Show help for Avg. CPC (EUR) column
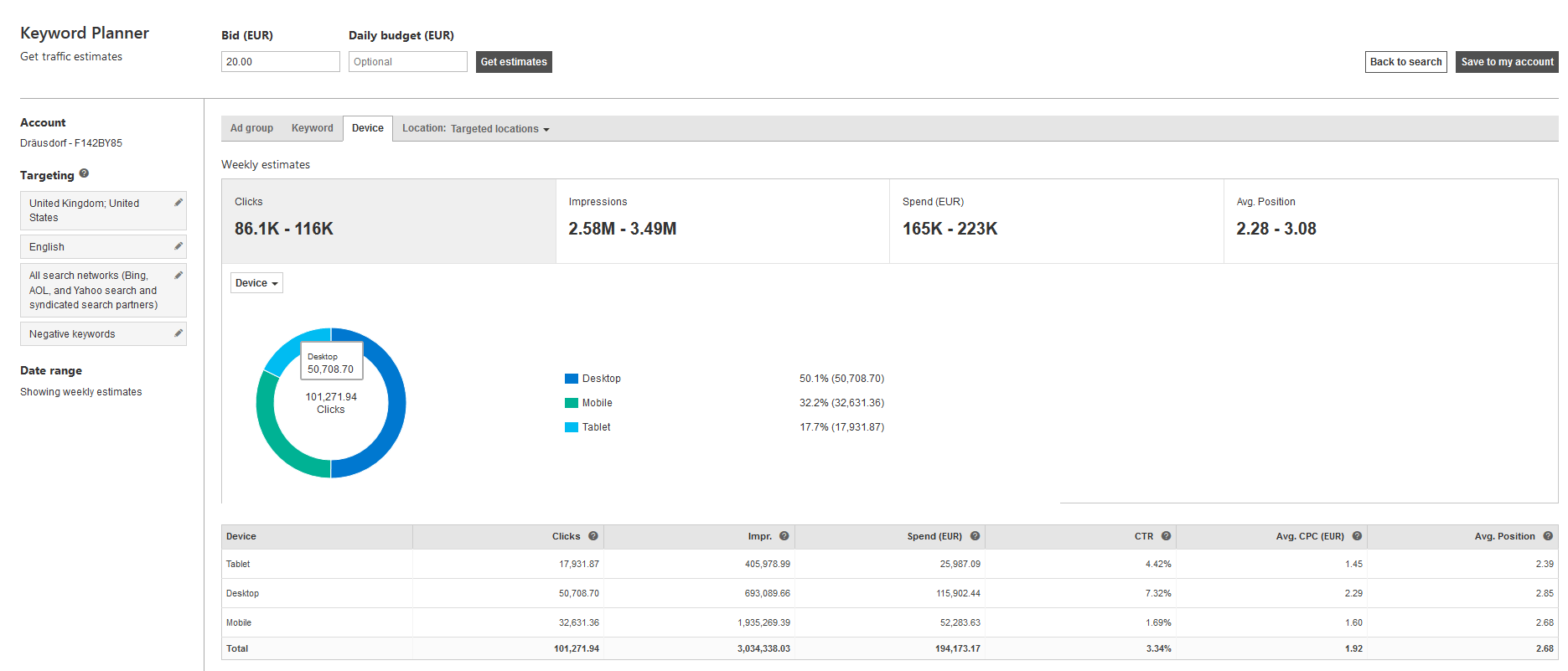This screenshot has width=1568, height=671. 1357,536
